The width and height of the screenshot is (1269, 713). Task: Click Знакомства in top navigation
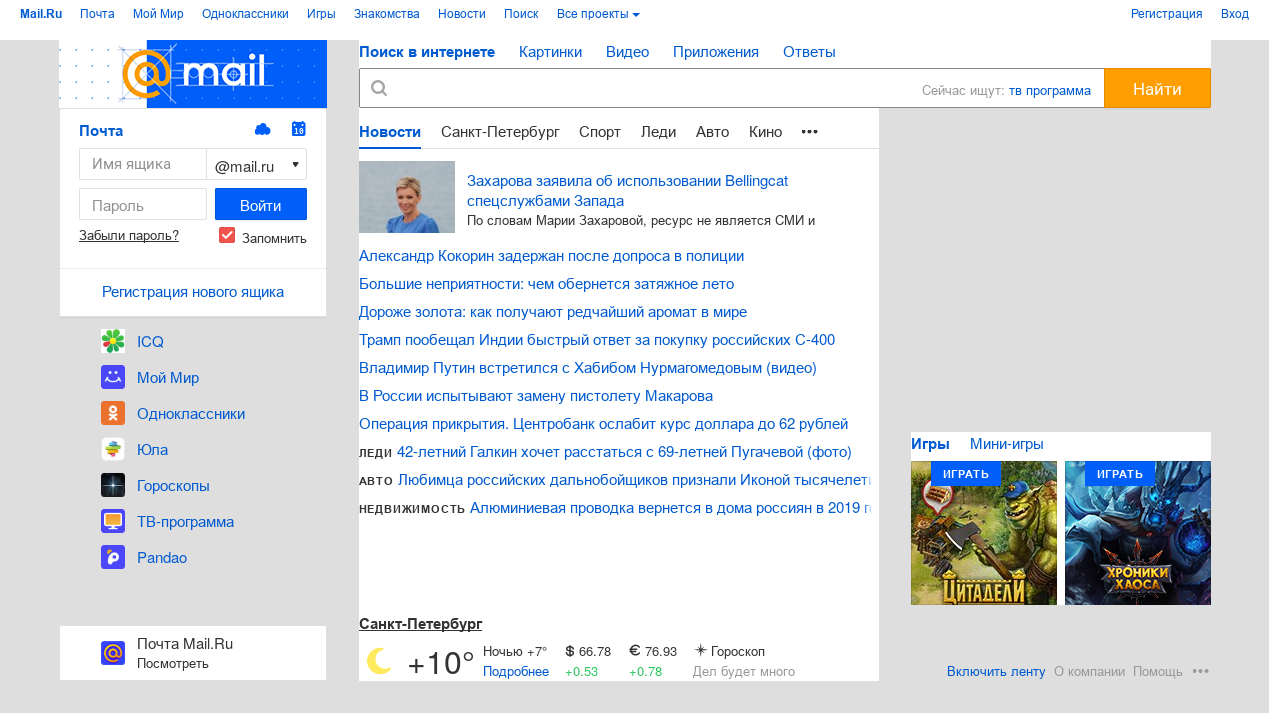point(387,14)
